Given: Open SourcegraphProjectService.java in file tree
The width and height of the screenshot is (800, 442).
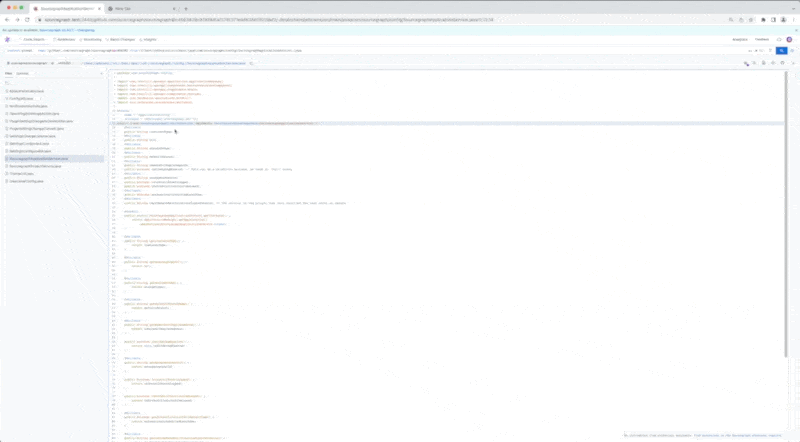Looking at the screenshot, I should pyautogui.click(x=35, y=166).
